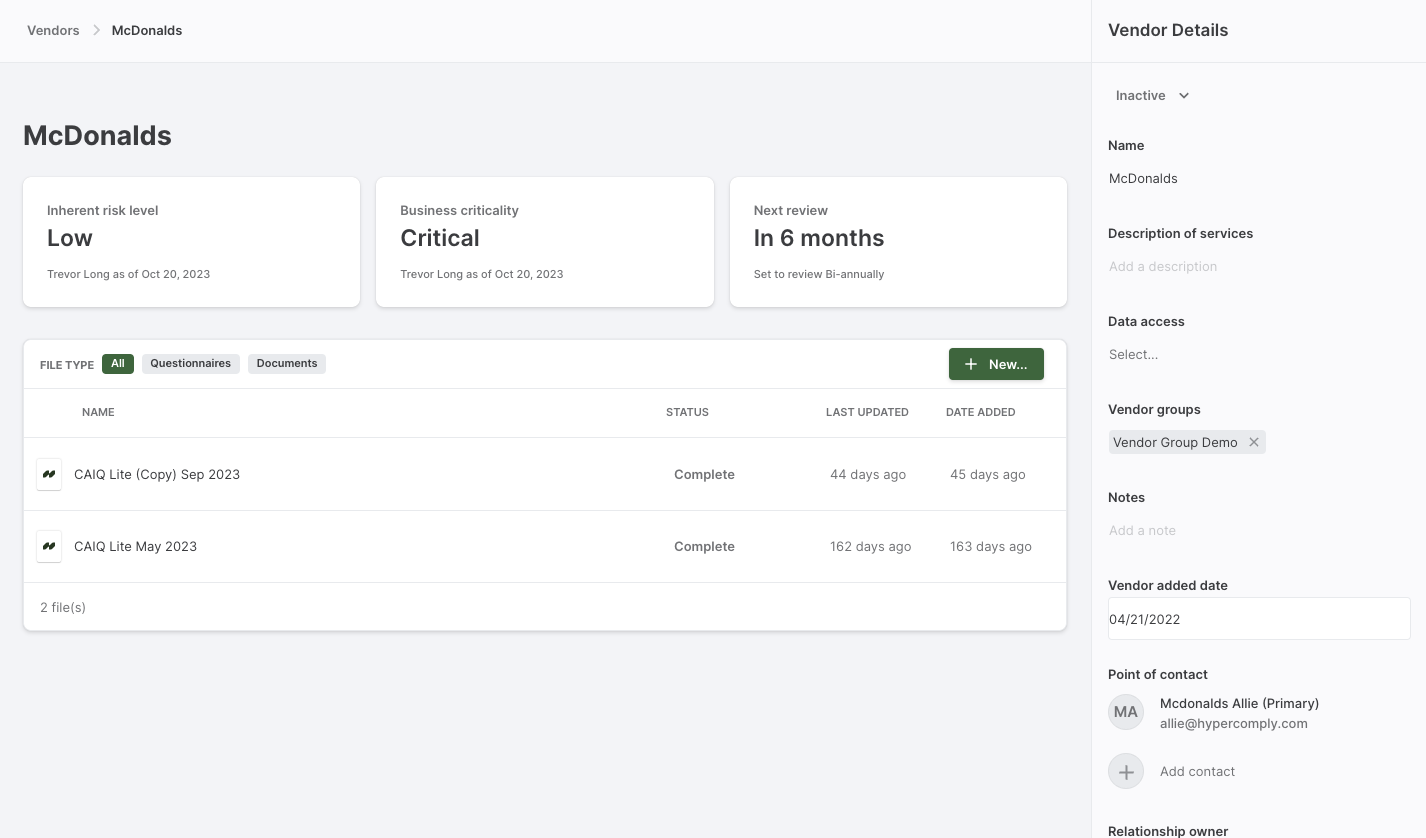The height and width of the screenshot is (838, 1426).
Task: Click the MA contact avatar
Action: pos(1126,712)
